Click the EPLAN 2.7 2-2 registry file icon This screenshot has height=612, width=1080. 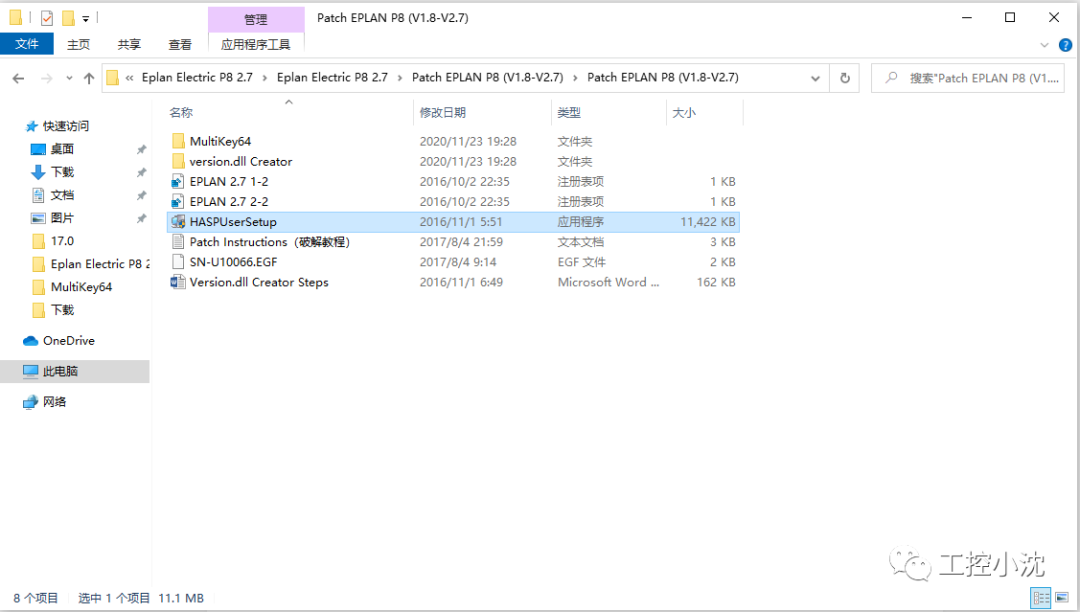click(178, 202)
